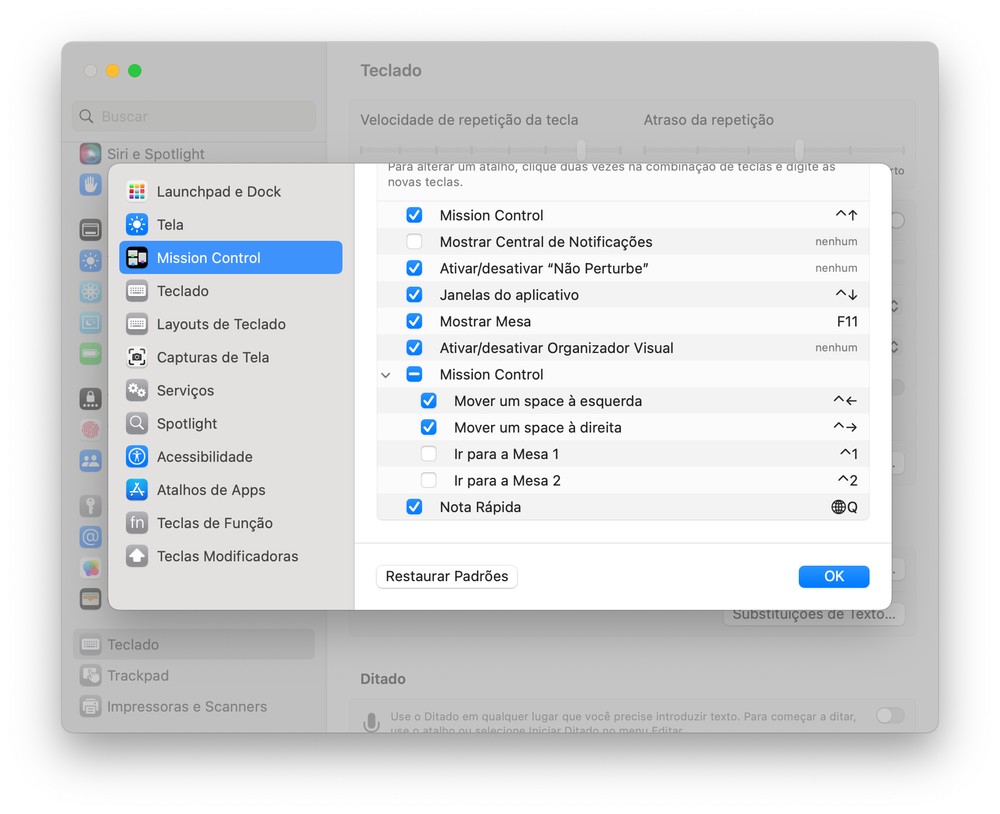This screenshot has width=1000, height=814.
Task: Select the Spotlight magnifier icon
Action: tap(137, 423)
